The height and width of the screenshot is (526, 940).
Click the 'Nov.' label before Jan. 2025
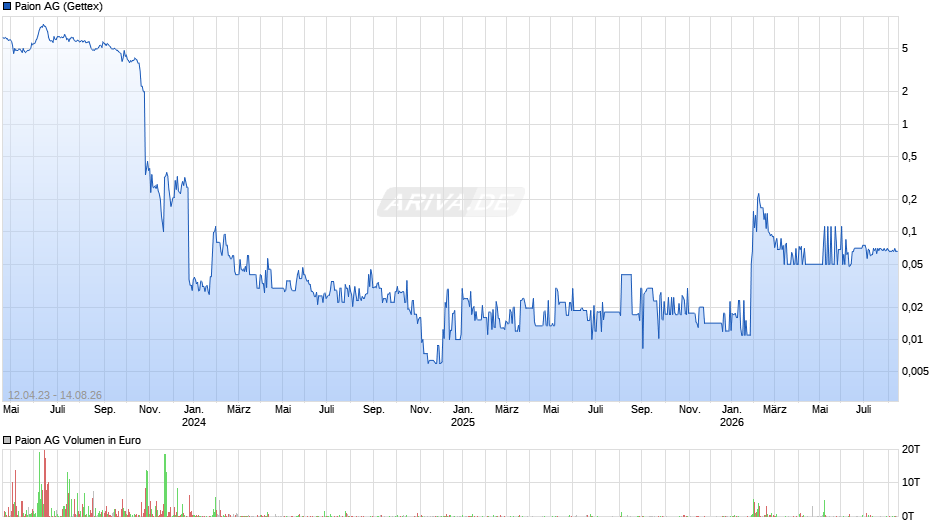click(x=420, y=410)
